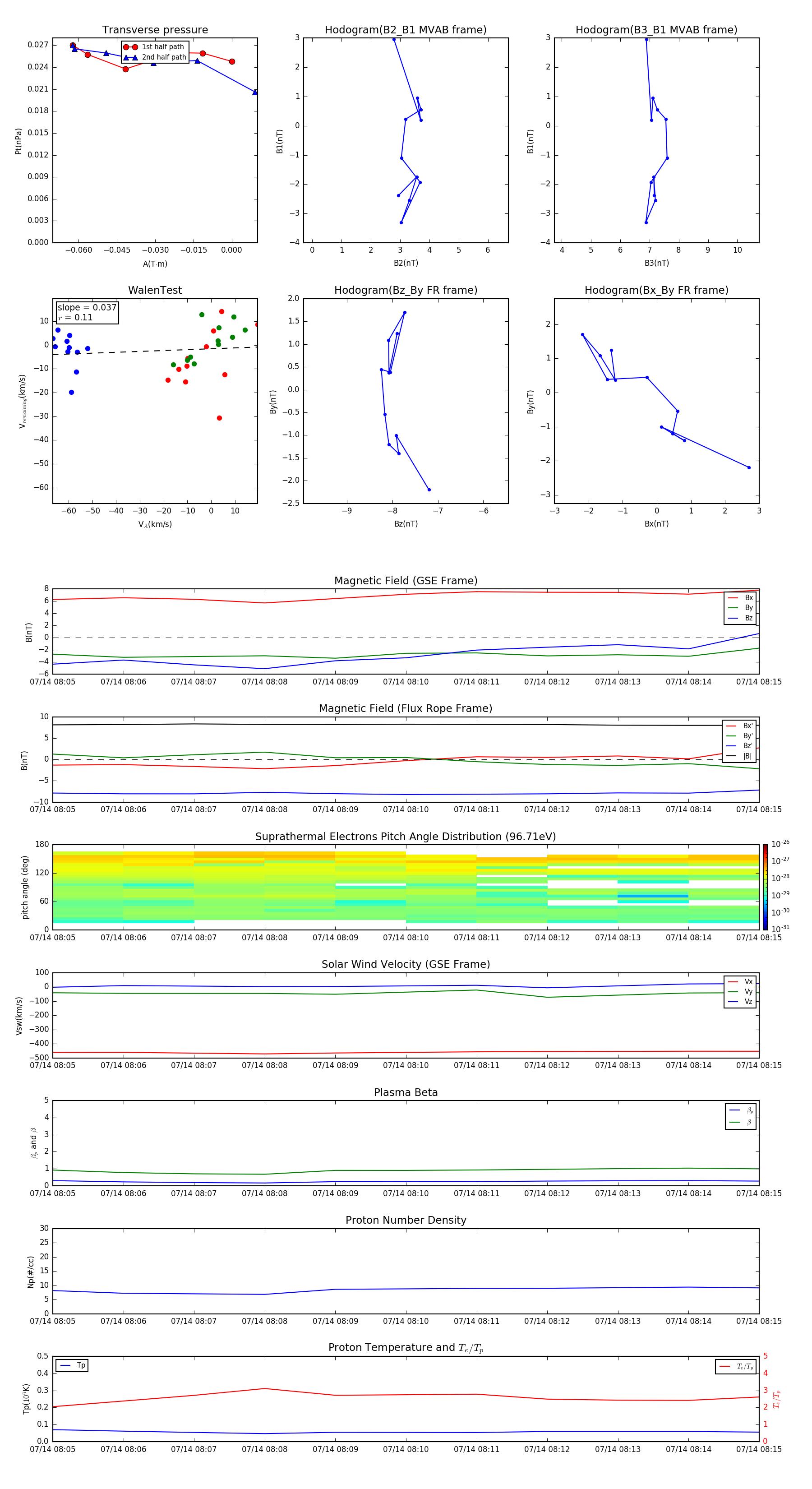
Task: Click 'slope = 0.037' in the WalenTest box
Action: pos(87,308)
